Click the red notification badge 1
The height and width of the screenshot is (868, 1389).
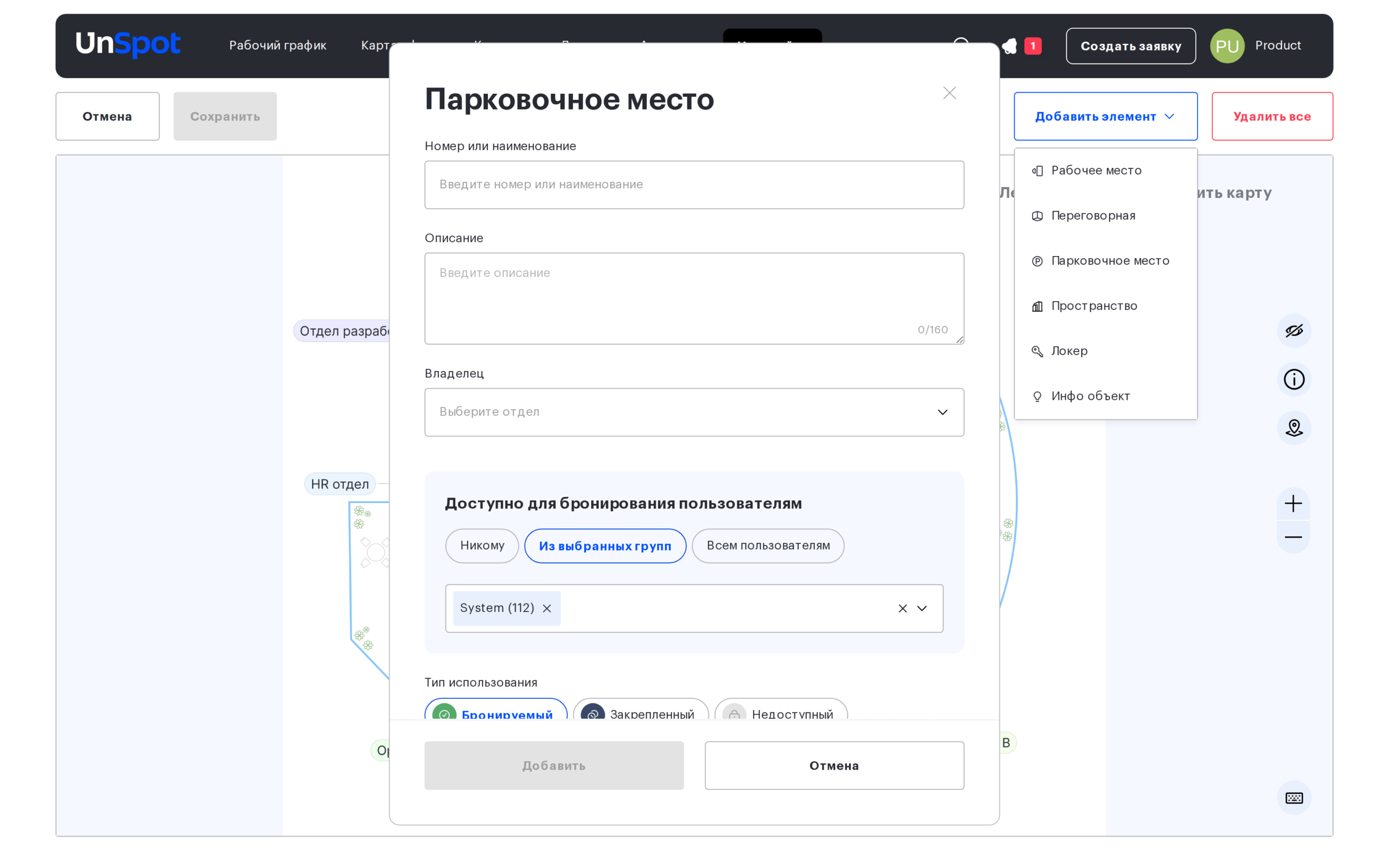click(1033, 46)
